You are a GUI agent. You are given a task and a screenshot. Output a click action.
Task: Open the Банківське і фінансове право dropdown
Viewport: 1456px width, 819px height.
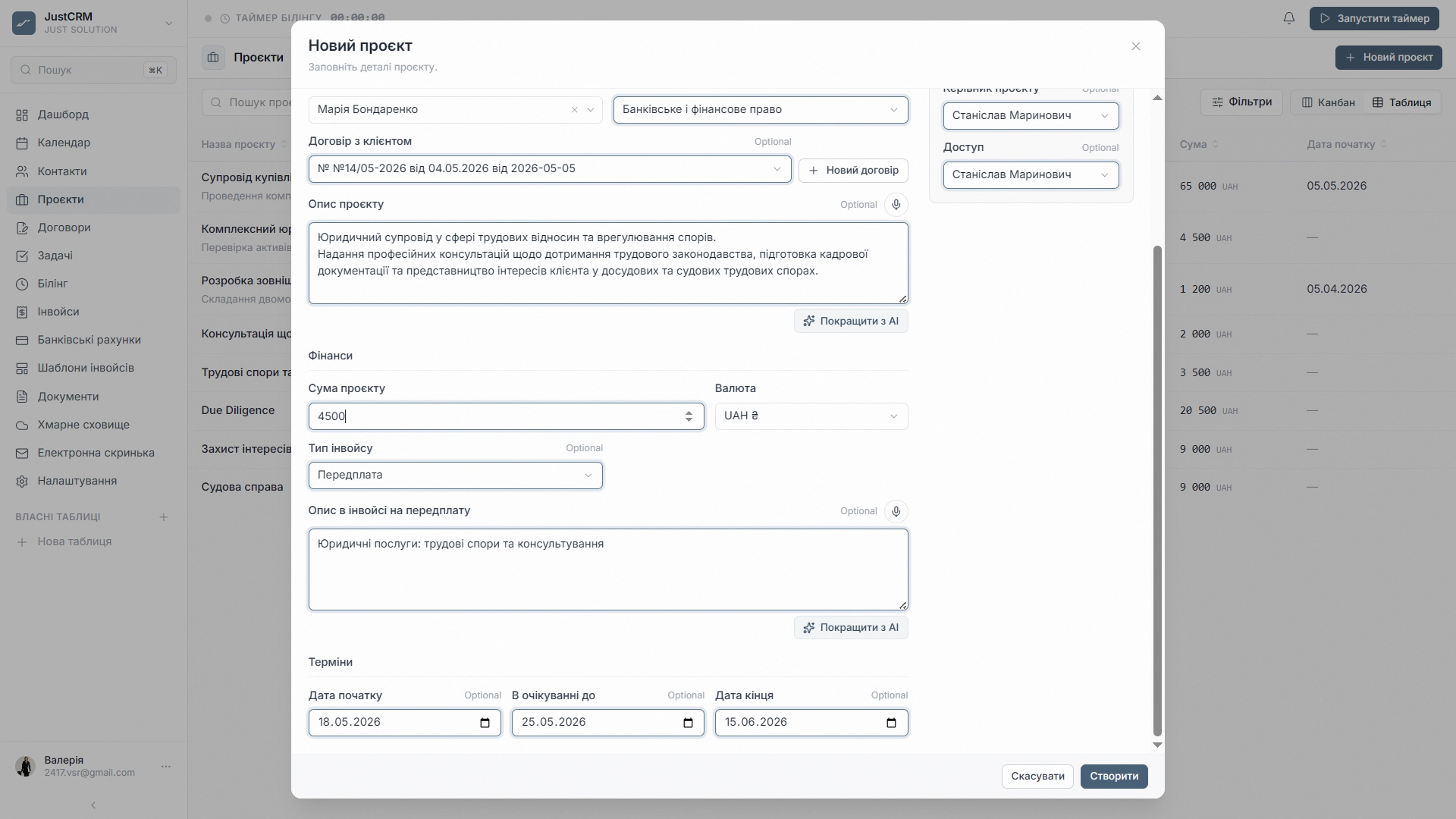coord(760,110)
